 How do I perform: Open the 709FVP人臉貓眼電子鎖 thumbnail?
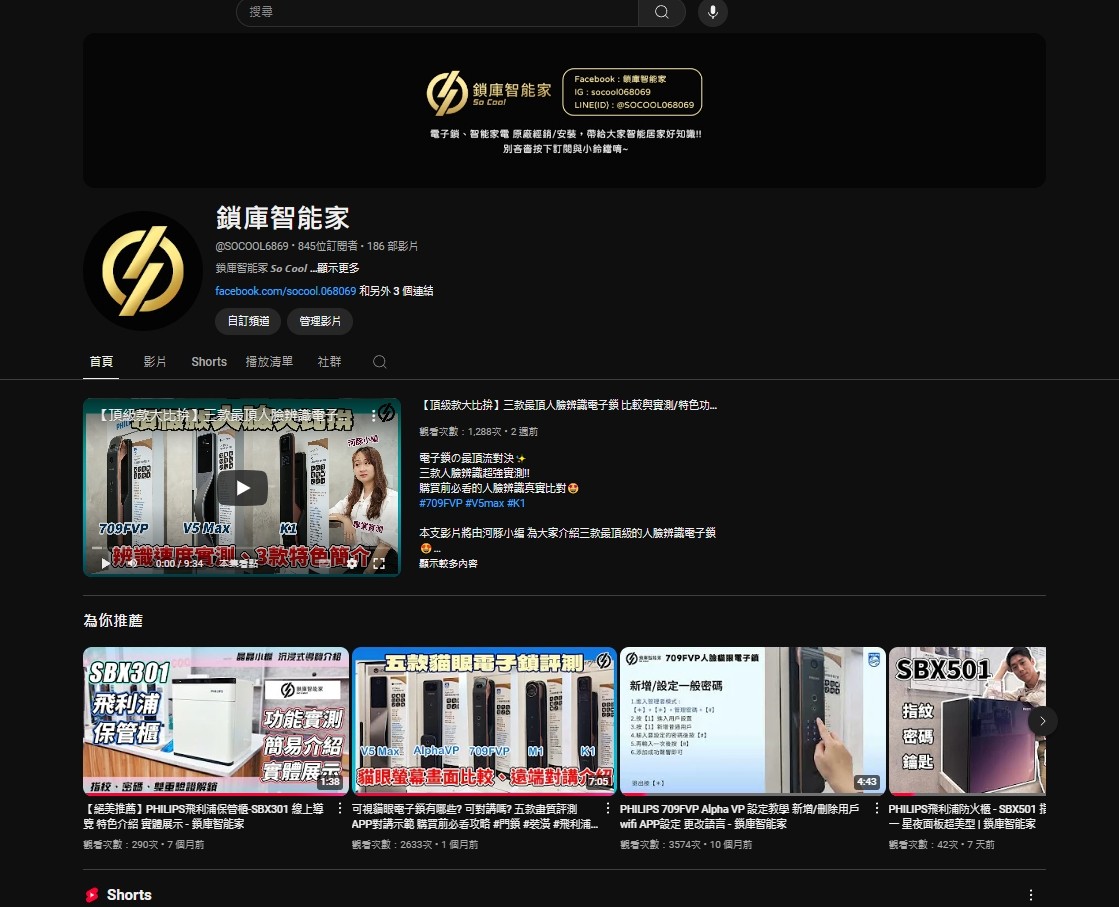[753, 721]
